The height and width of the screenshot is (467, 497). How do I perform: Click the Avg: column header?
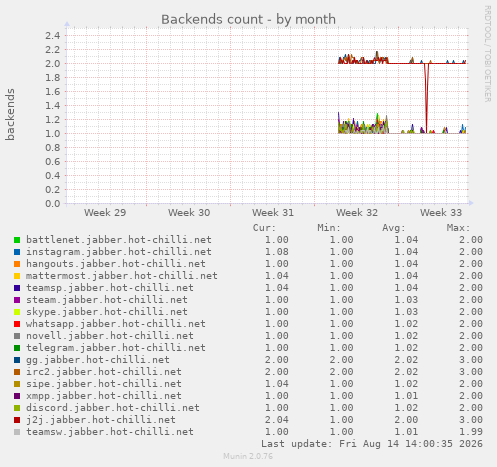click(394, 228)
